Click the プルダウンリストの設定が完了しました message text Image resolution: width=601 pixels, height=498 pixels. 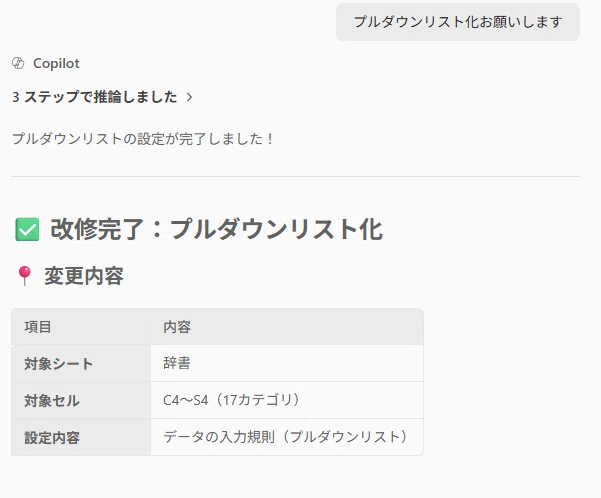tap(143, 139)
